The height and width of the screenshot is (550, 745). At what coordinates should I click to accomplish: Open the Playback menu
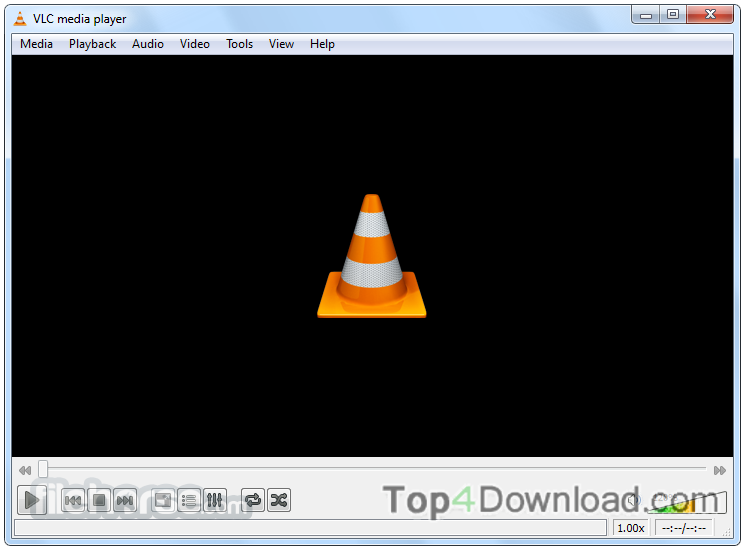(x=92, y=44)
